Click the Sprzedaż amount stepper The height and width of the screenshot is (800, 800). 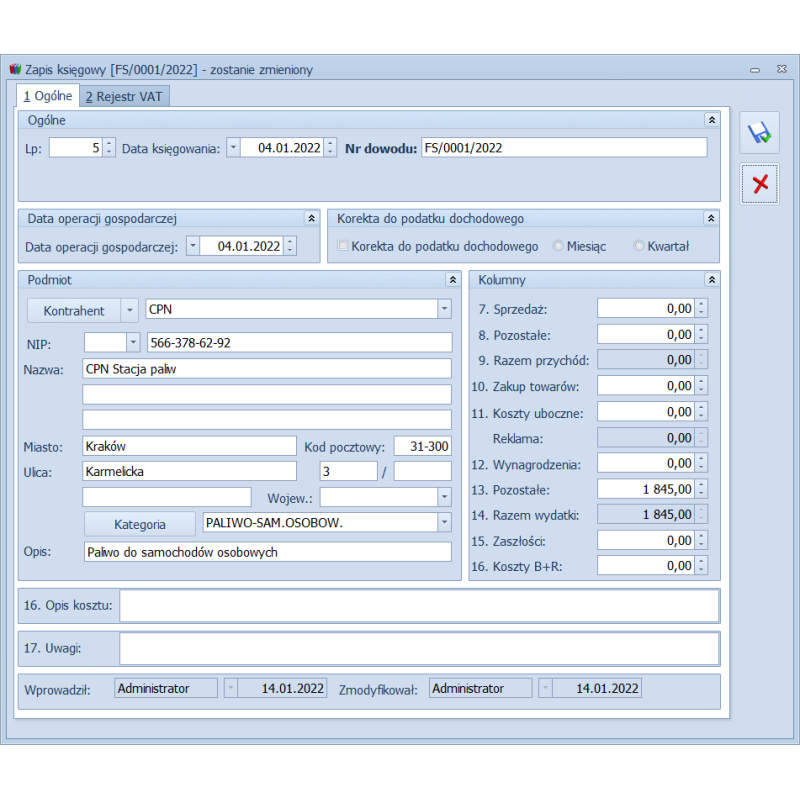[702, 309]
